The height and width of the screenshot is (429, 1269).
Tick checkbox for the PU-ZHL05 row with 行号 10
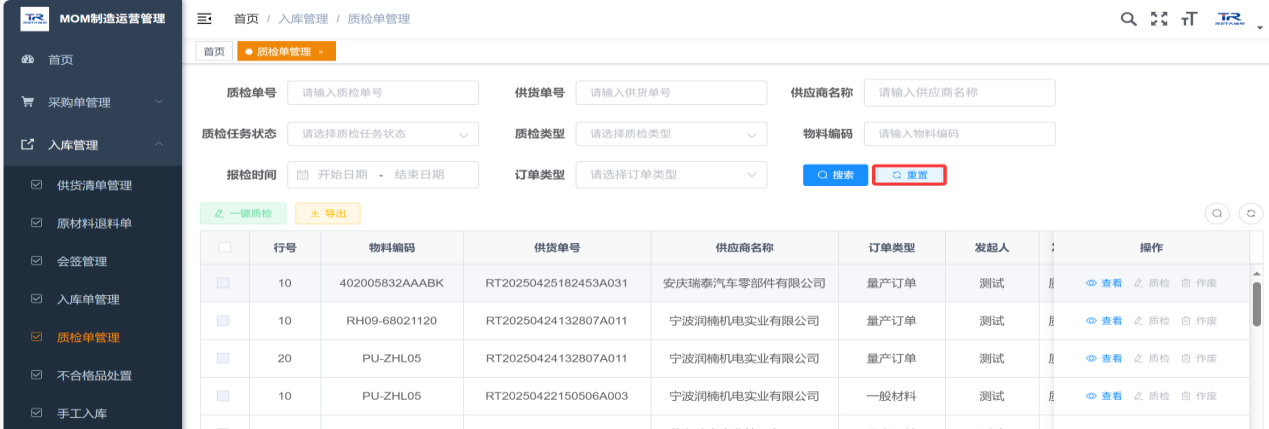(224, 395)
